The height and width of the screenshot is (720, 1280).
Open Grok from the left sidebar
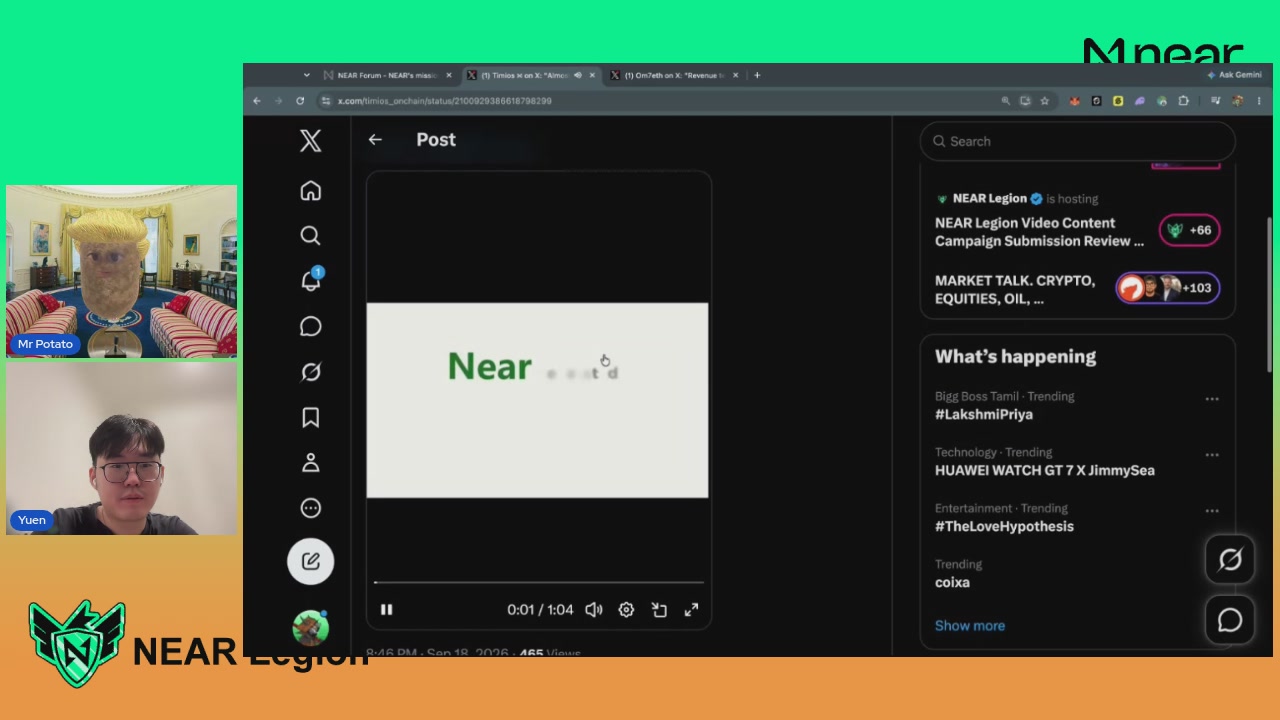(x=310, y=372)
